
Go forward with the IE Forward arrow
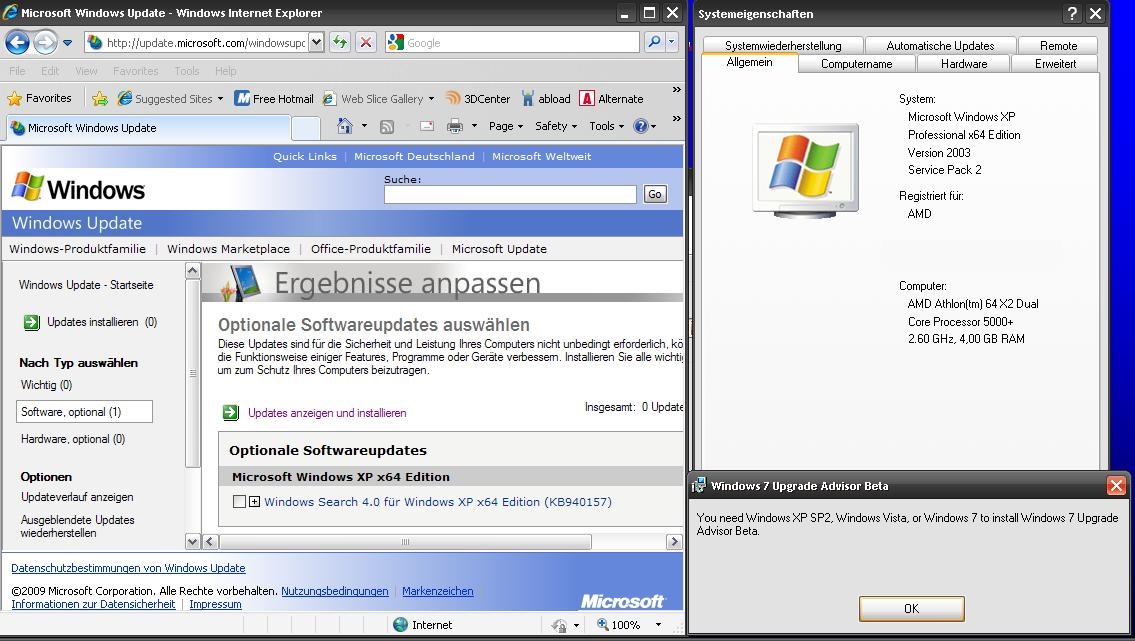pos(45,43)
